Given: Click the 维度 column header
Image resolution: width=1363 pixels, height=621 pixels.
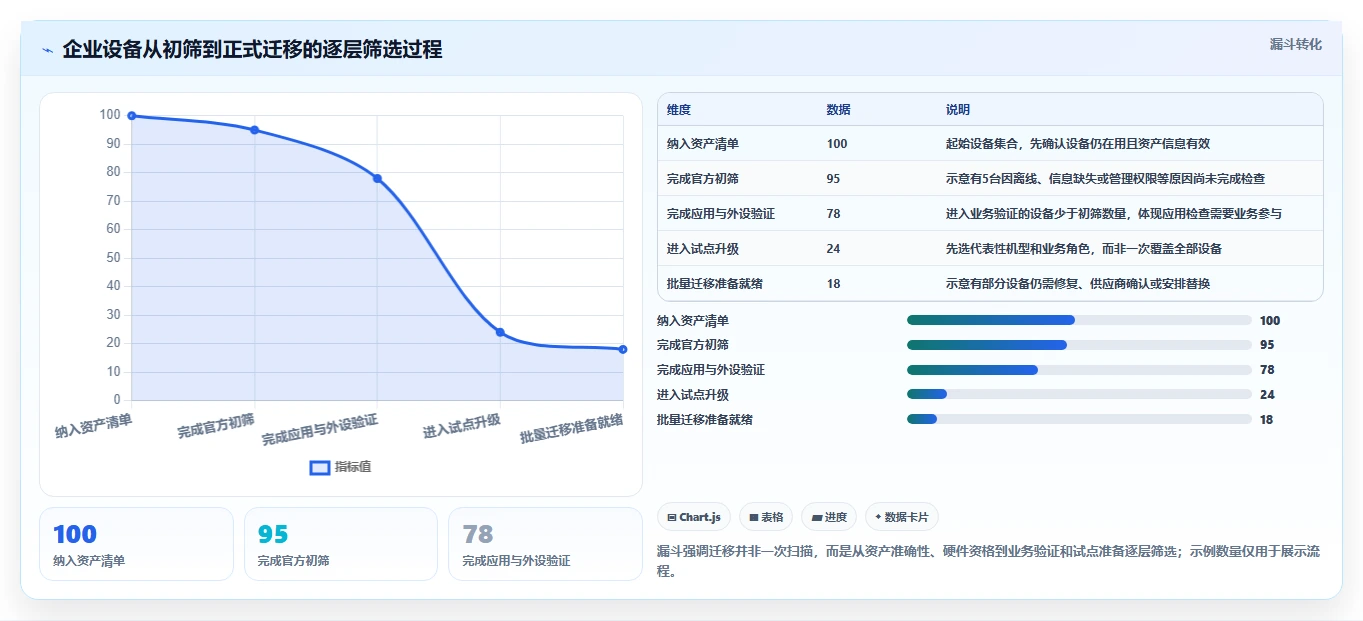Looking at the screenshot, I should (x=679, y=110).
